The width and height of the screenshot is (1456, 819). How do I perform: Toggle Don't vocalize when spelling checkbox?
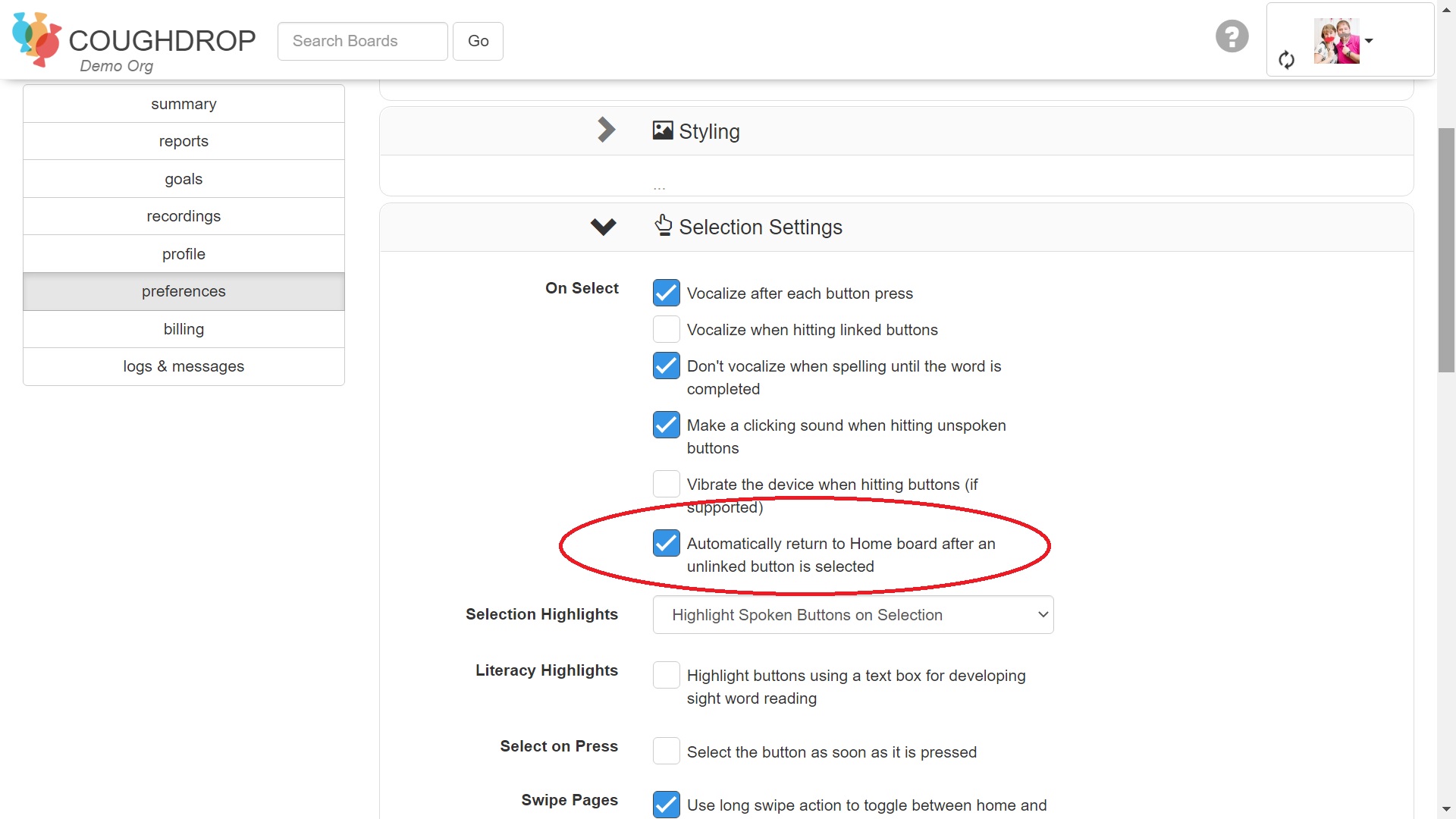(666, 366)
